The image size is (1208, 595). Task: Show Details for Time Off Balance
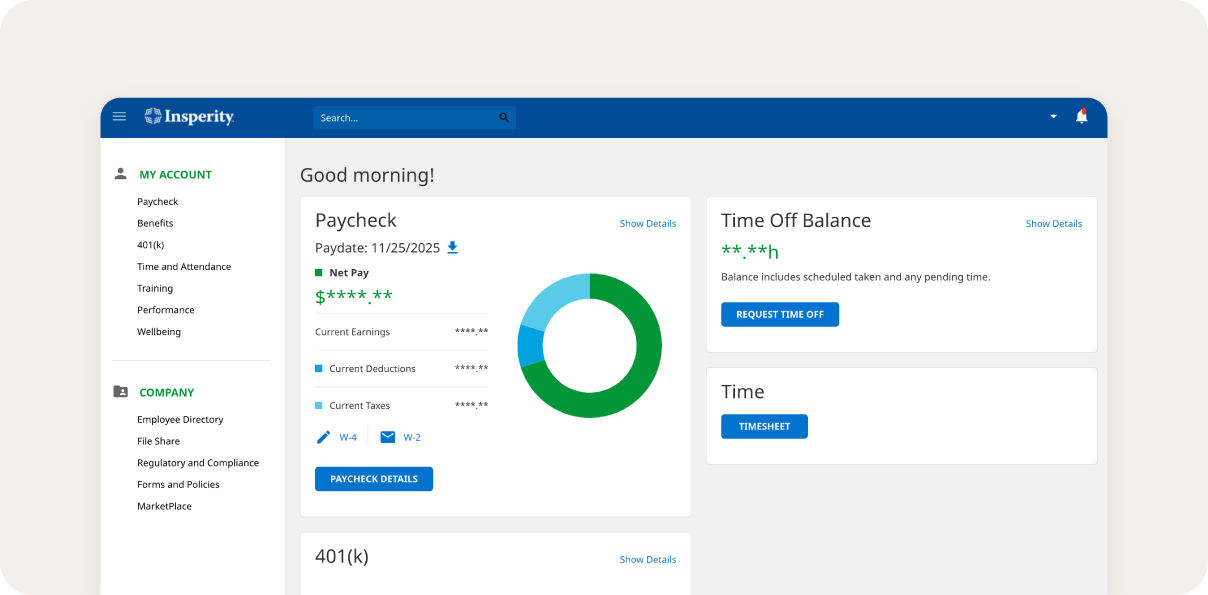tap(1053, 223)
